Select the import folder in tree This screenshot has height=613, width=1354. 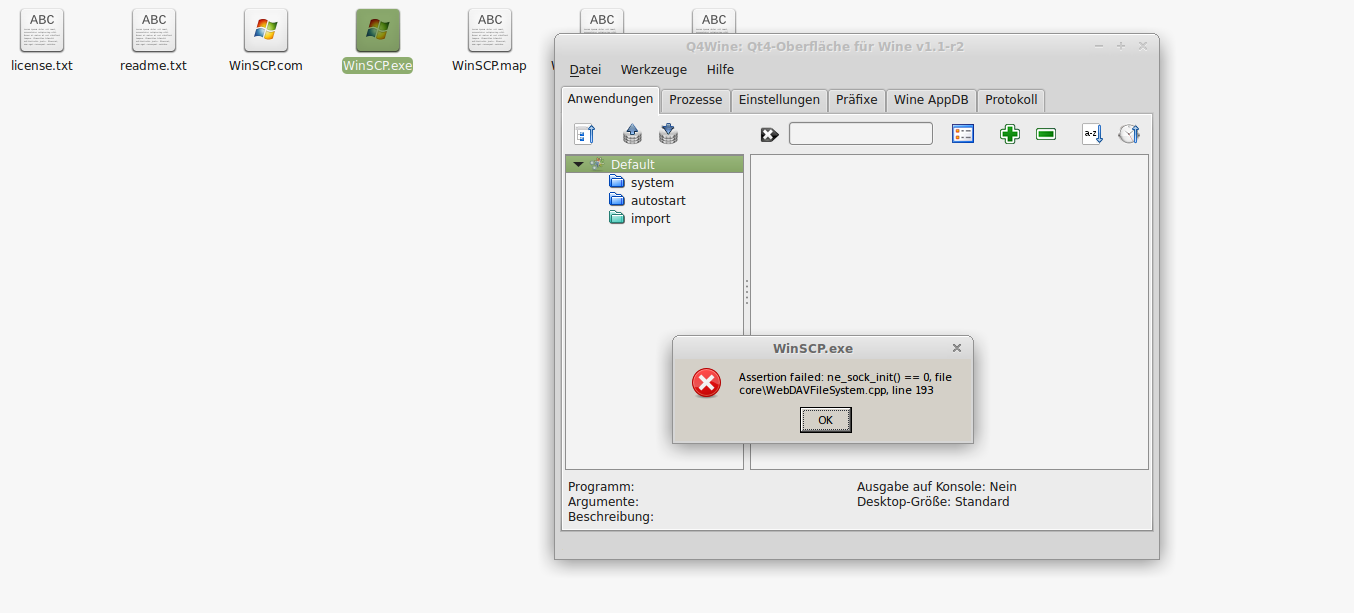(x=650, y=219)
